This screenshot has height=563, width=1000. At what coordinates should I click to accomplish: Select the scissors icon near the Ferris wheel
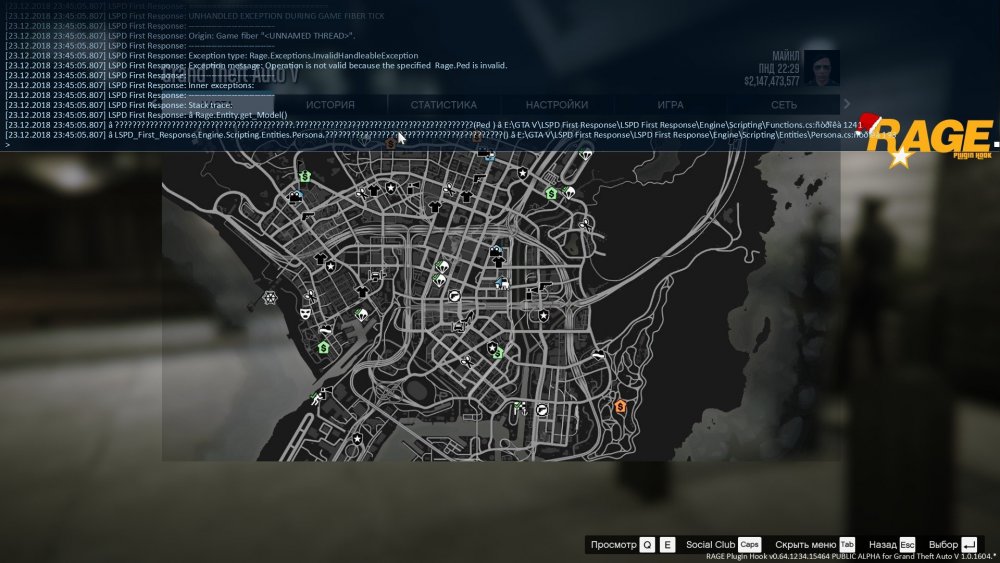pyautogui.click(x=310, y=296)
